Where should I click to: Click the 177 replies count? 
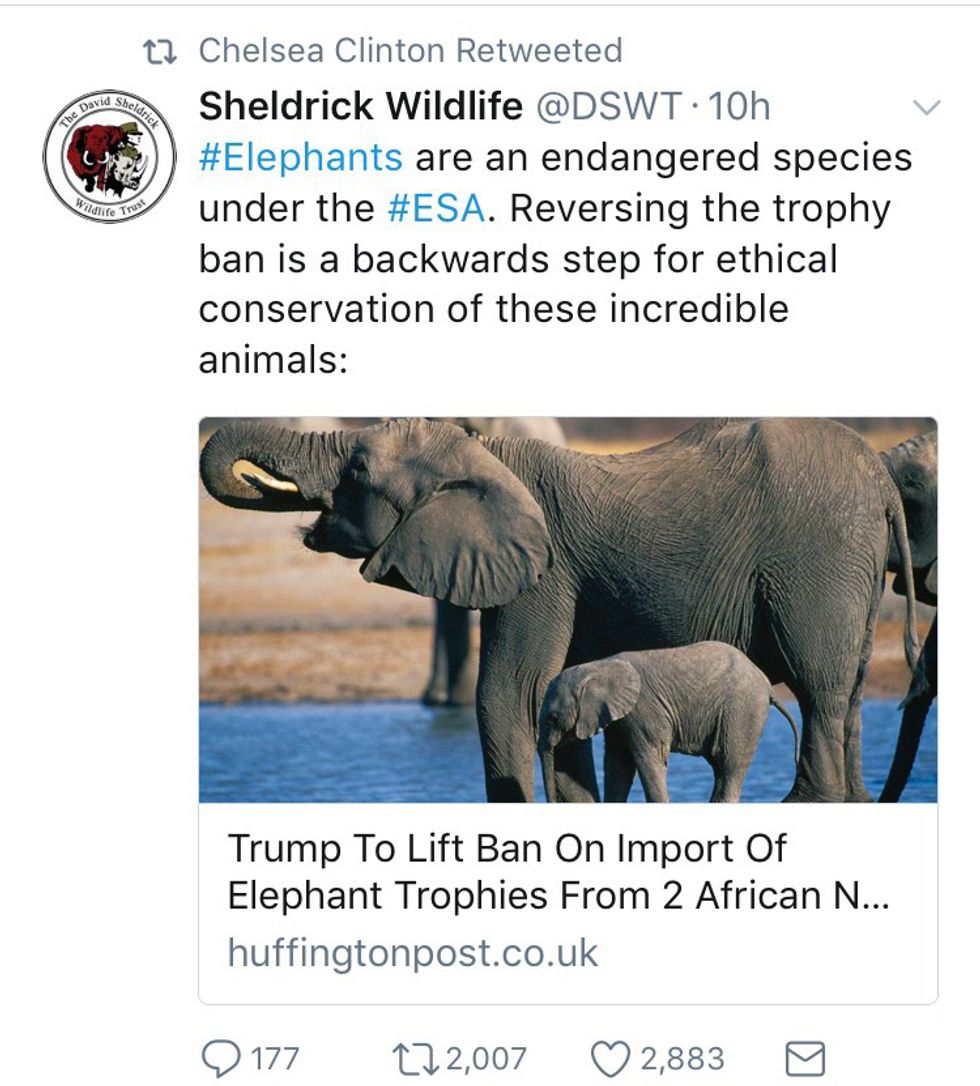pyautogui.click(x=273, y=1058)
